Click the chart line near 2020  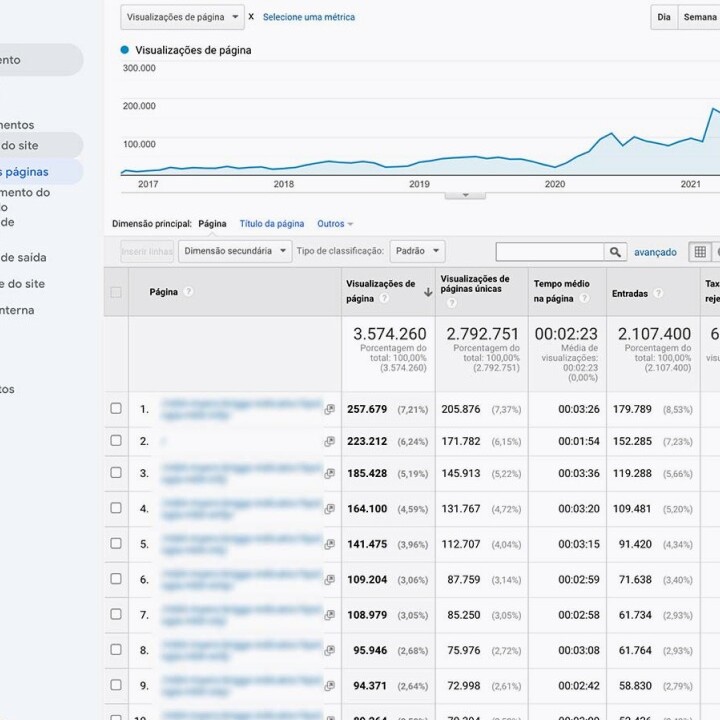pyautogui.click(x=555, y=167)
